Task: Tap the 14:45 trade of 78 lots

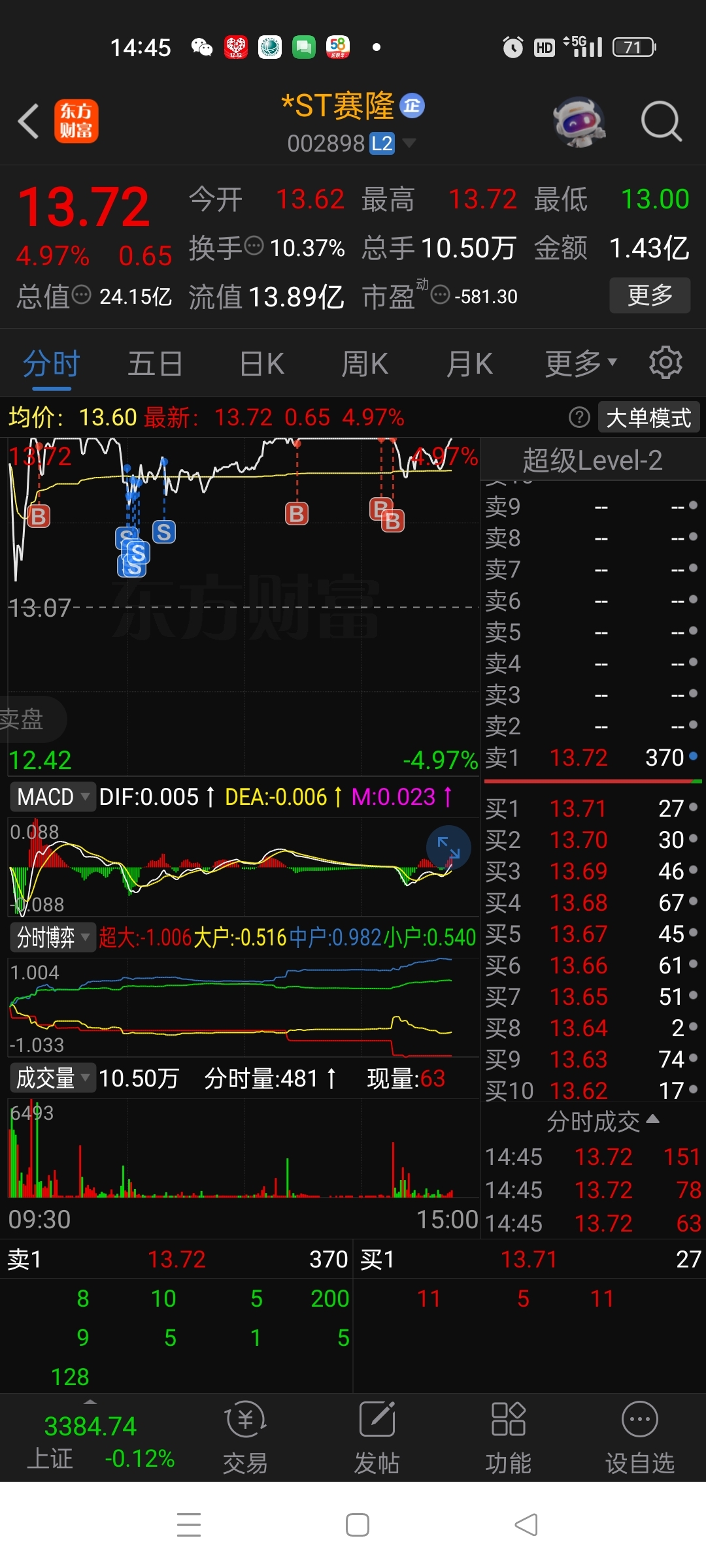Action: click(592, 1190)
